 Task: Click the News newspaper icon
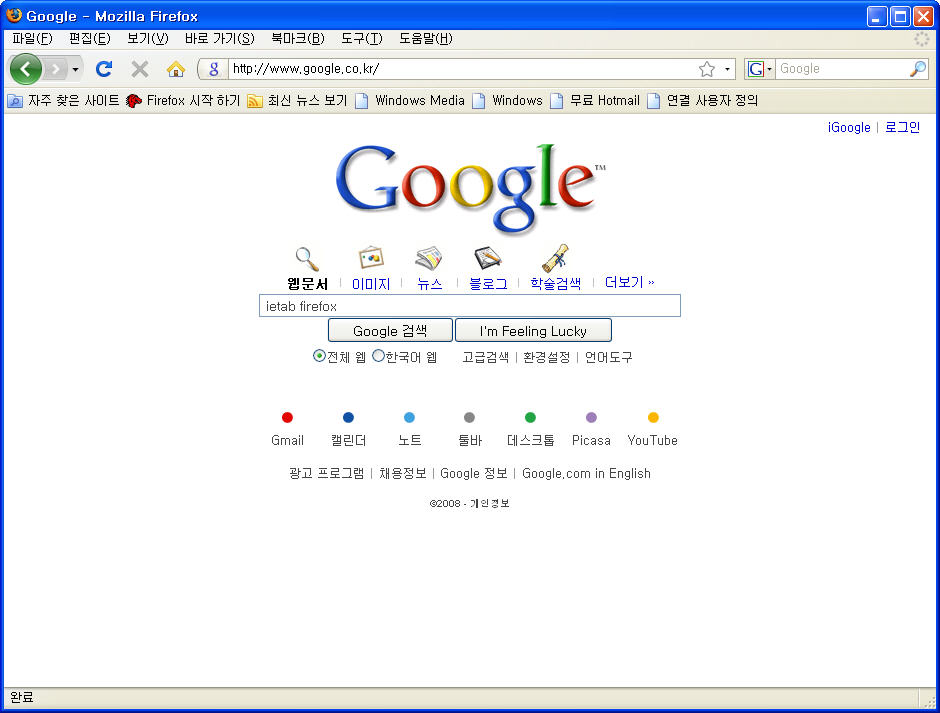click(x=429, y=258)
